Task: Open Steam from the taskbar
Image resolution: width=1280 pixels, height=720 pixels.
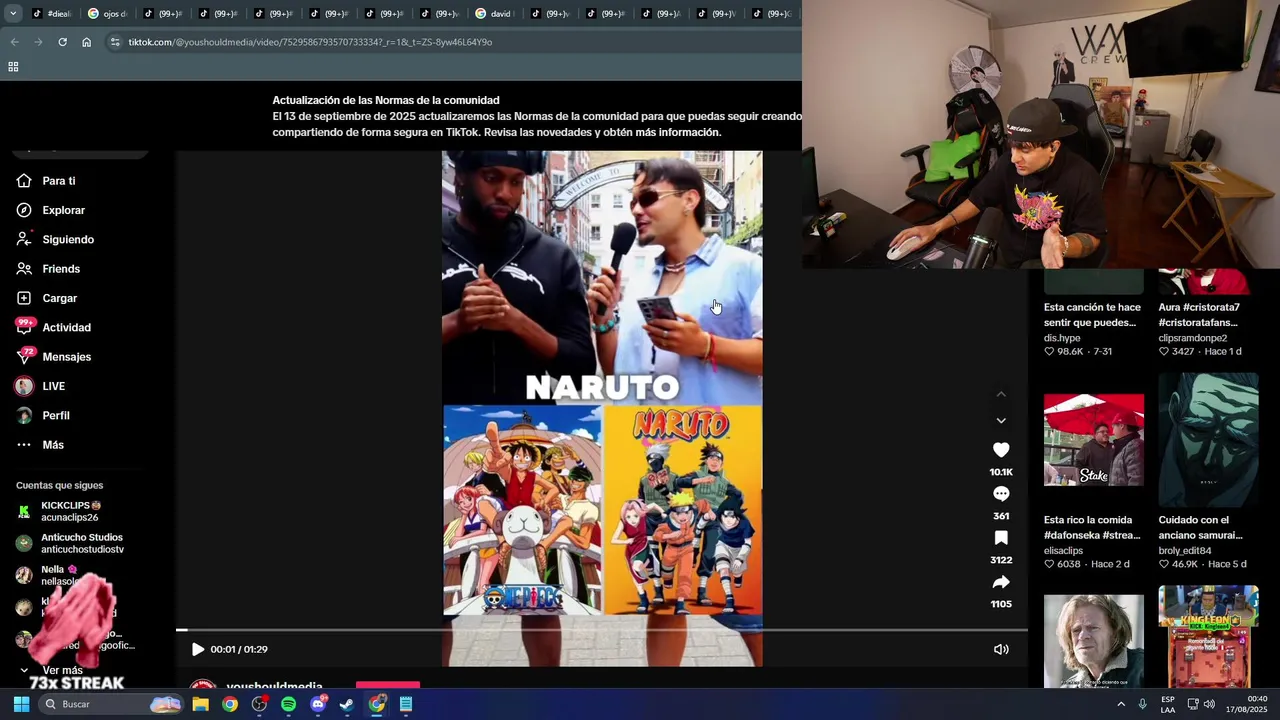Action: tap(347, 704)
